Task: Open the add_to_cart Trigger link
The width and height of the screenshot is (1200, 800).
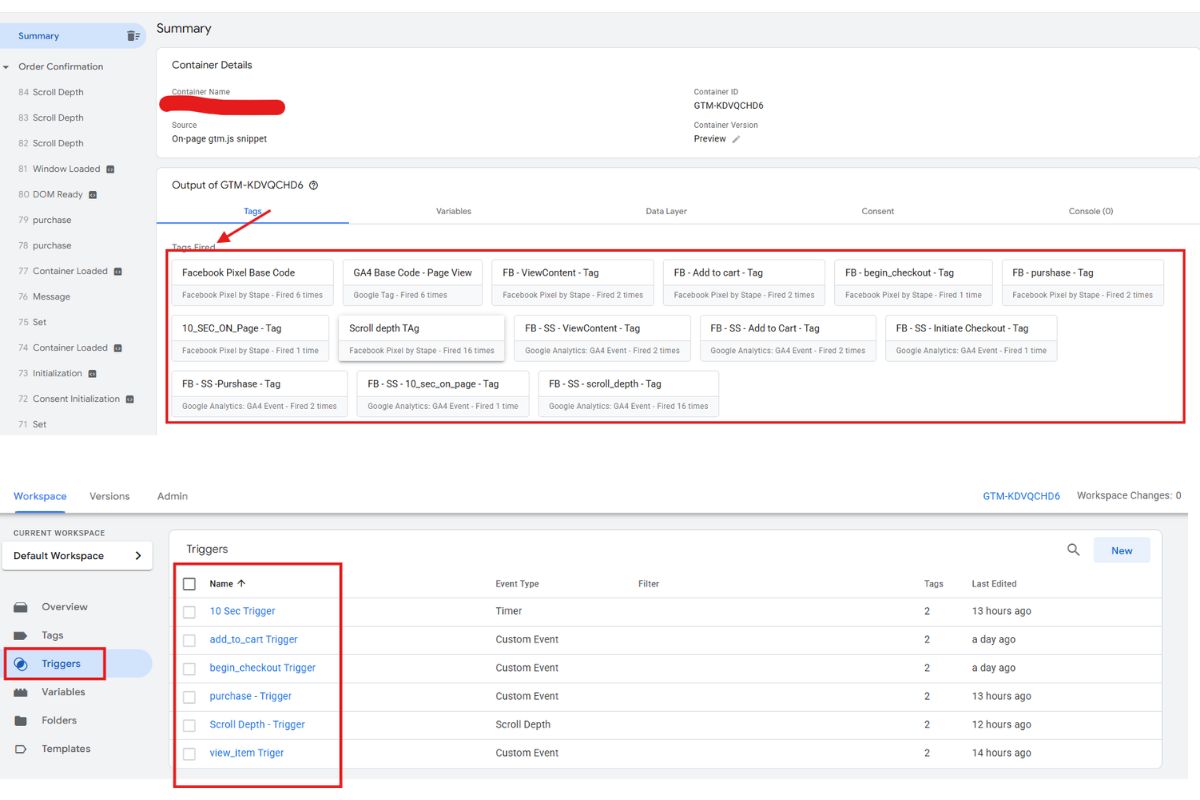Action: (253, 640)
